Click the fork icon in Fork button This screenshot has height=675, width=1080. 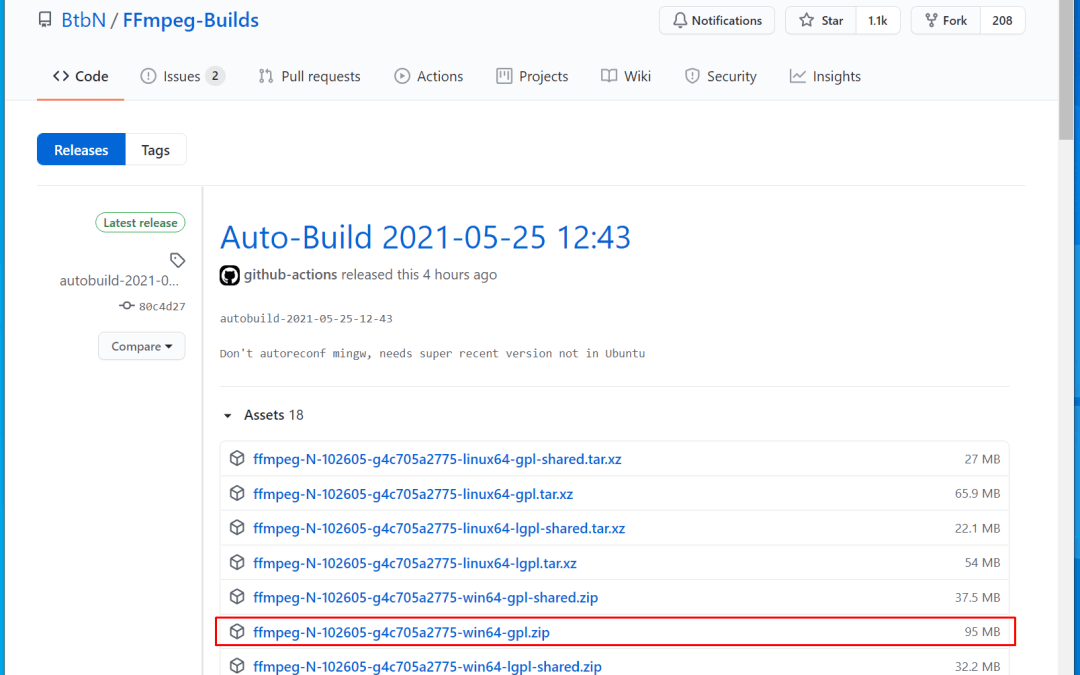(932, 20)
